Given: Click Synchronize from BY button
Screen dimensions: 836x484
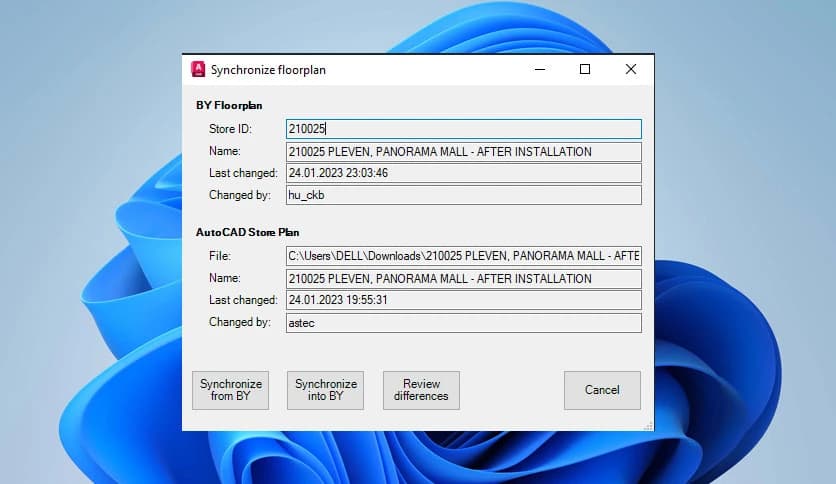Looking at the screenshot, I should (x=230, y=390).
